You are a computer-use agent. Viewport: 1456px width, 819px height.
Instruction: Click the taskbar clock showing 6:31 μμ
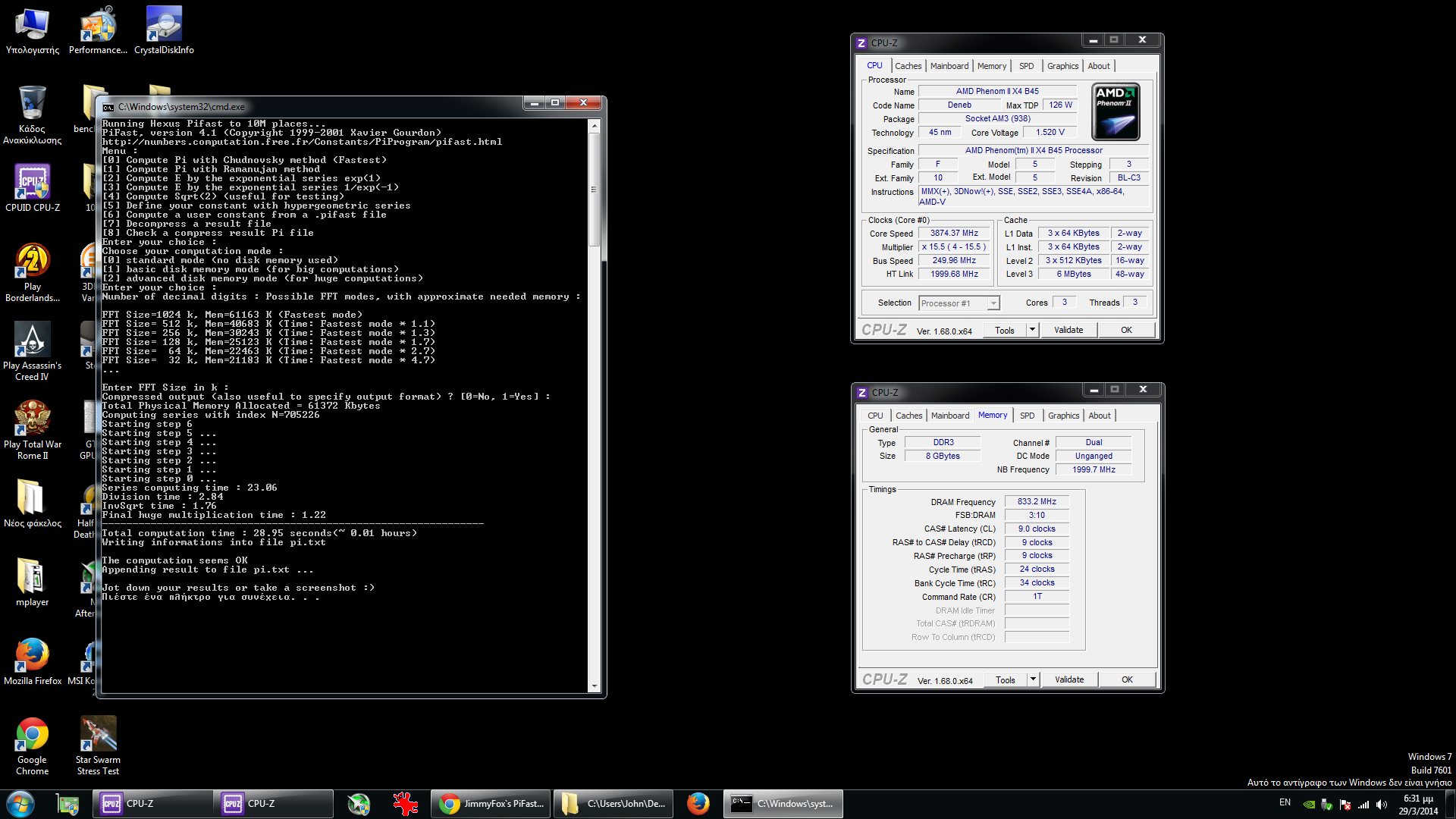point(1418,805)
